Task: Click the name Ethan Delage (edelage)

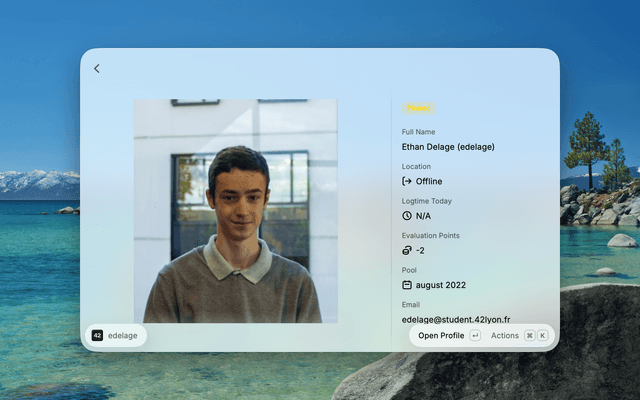Action: (448, 147)
